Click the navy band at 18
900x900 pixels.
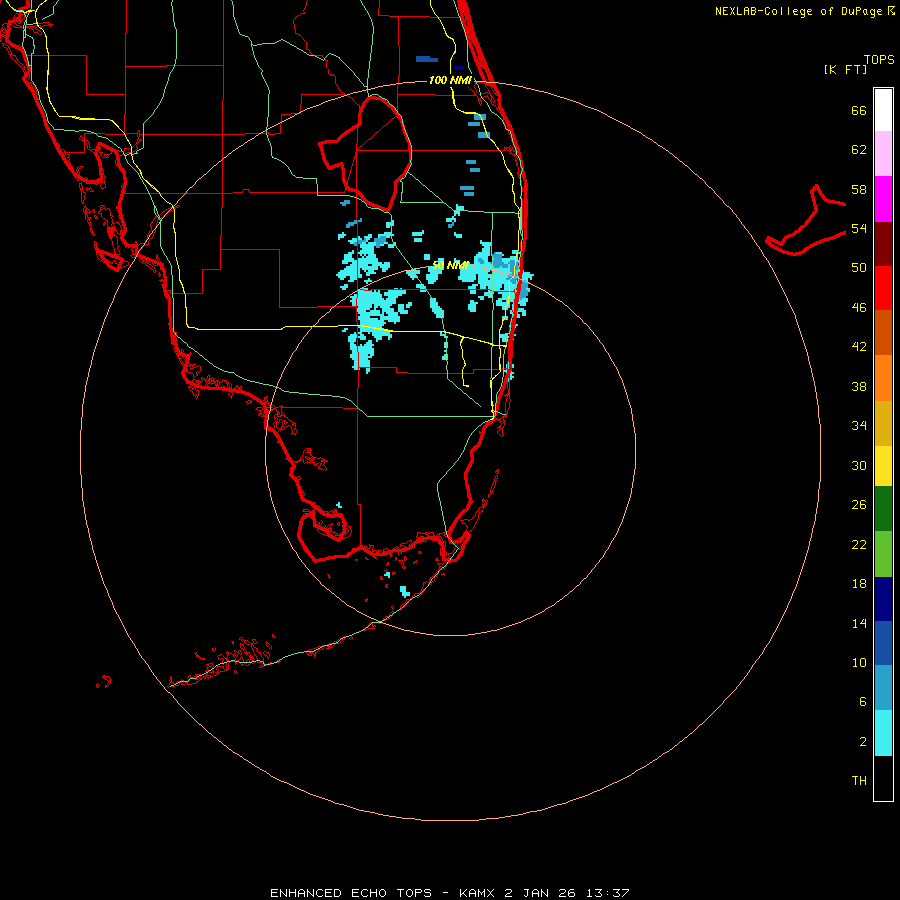click(883, 599)
